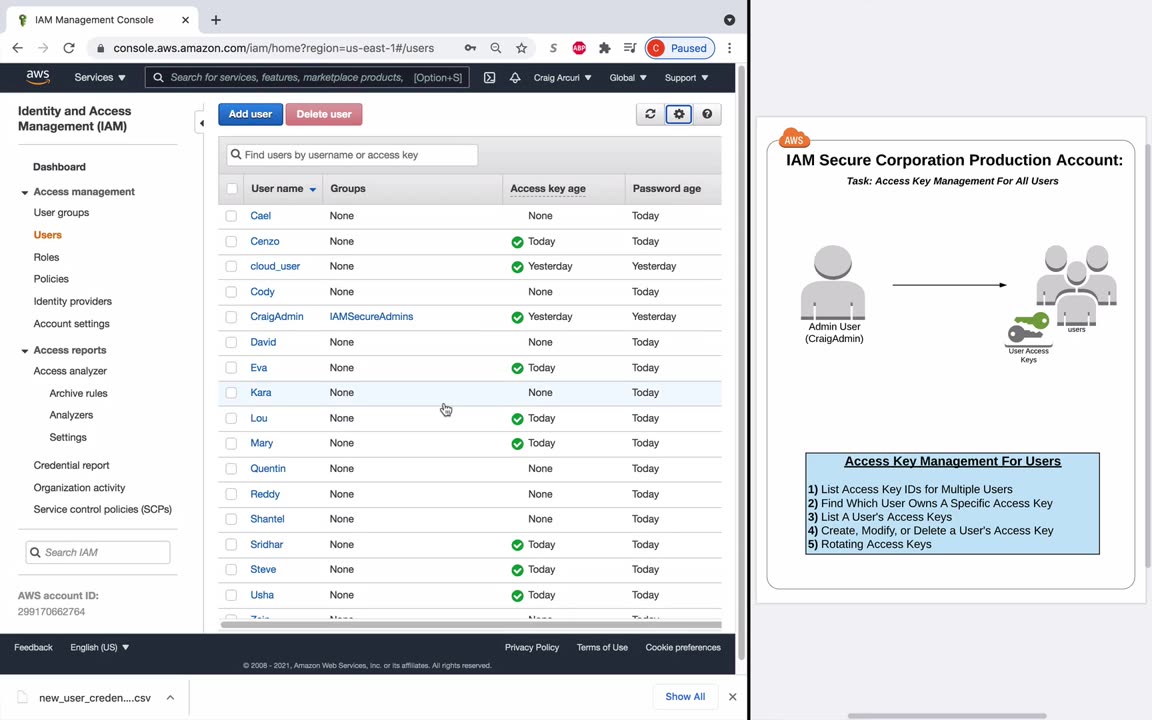This screenshot has height=720, width=1152.
Task: Open Credential report page
Action: pos(71,465)
